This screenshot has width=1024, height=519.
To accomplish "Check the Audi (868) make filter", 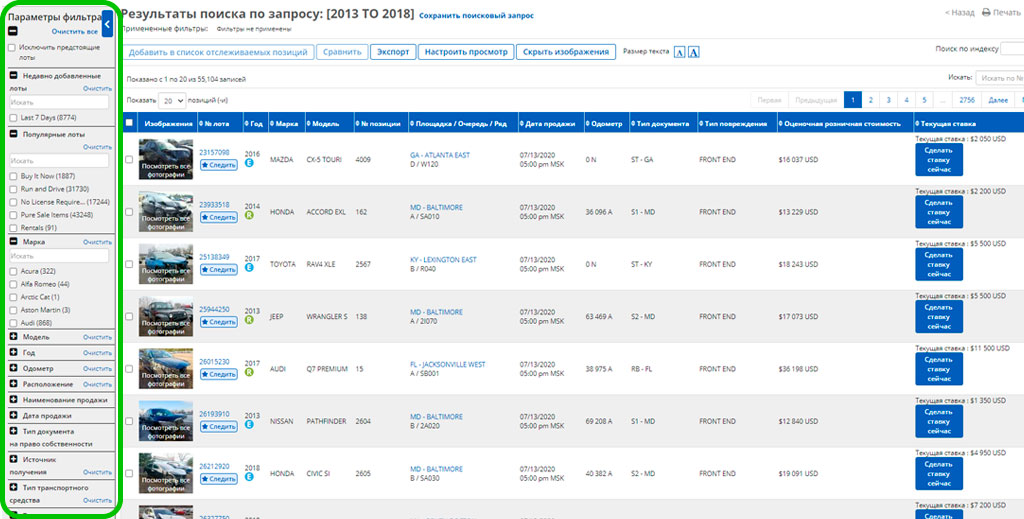I will (x=14, y=323).
